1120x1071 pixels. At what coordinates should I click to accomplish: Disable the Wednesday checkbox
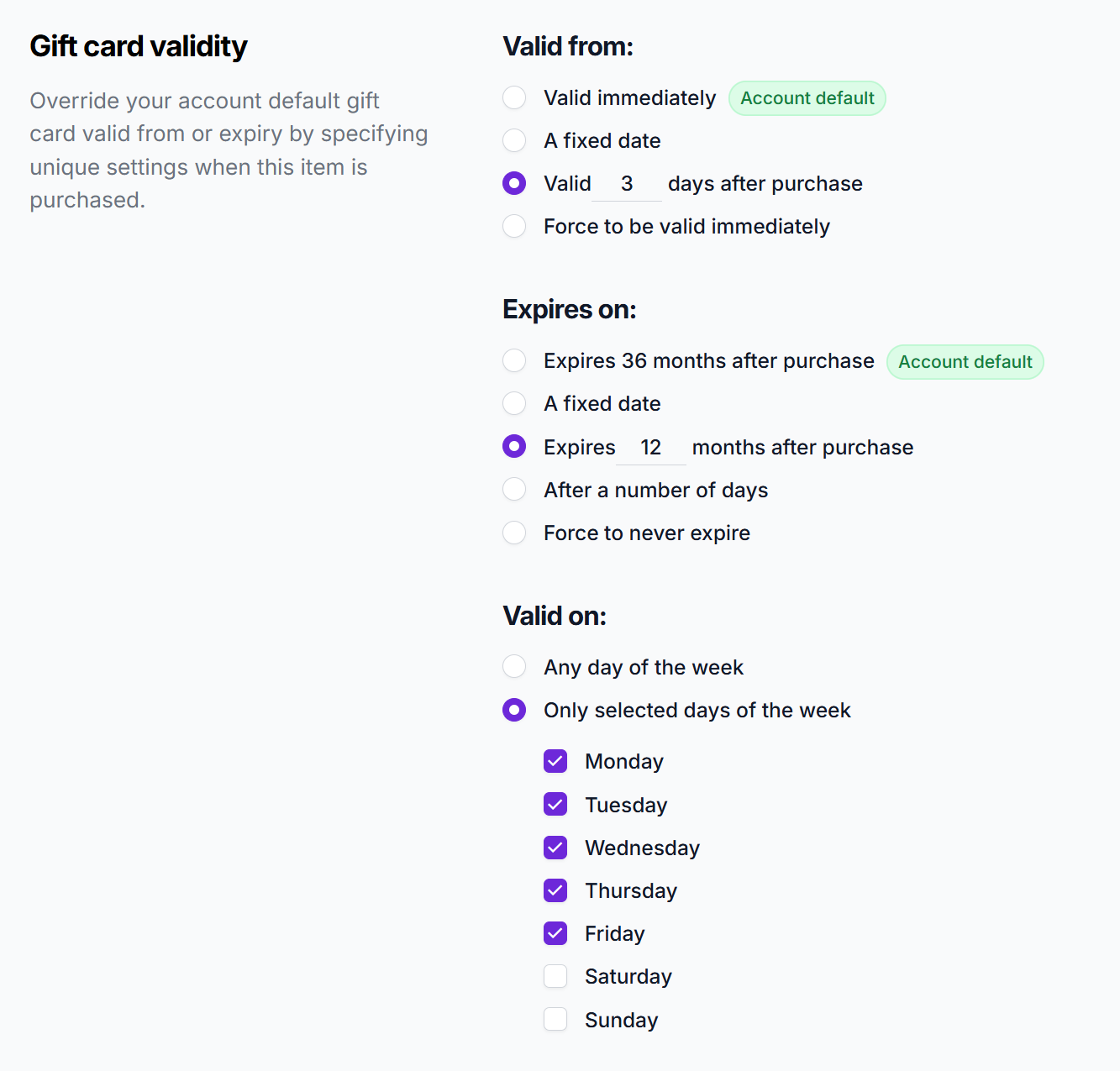555,848
